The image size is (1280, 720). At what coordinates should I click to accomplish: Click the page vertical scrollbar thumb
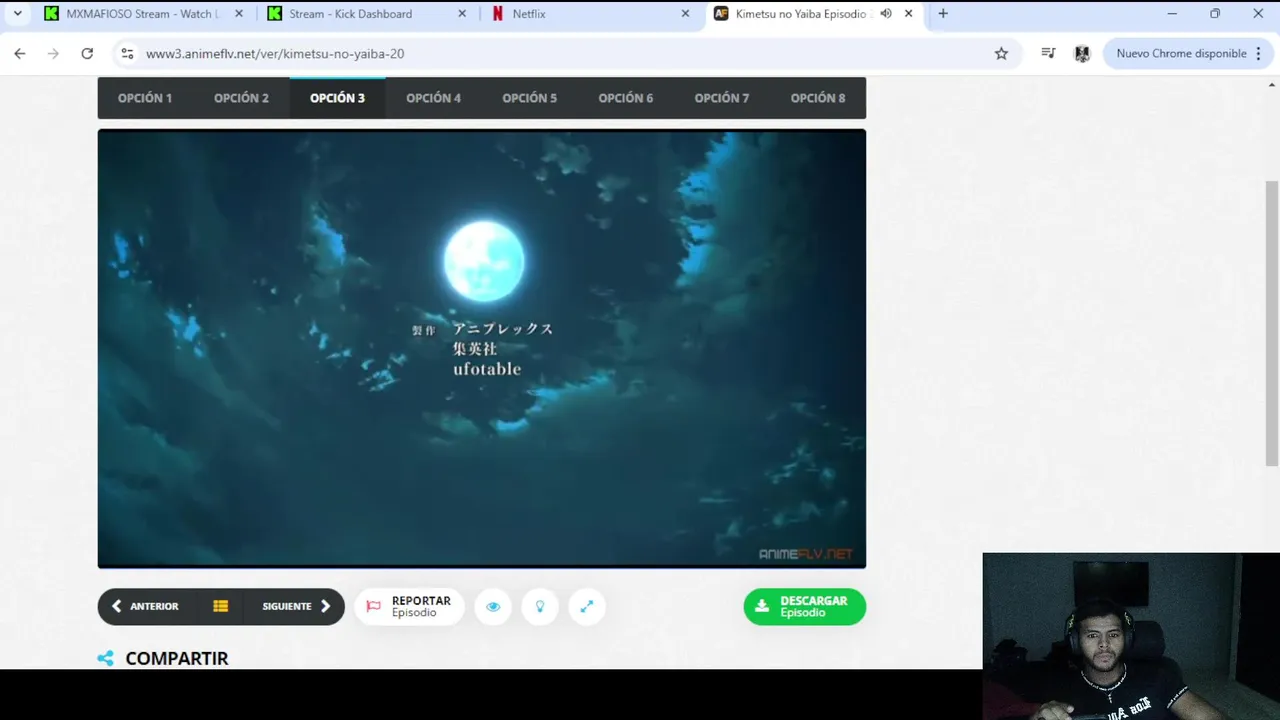(x=1272, y=323)
